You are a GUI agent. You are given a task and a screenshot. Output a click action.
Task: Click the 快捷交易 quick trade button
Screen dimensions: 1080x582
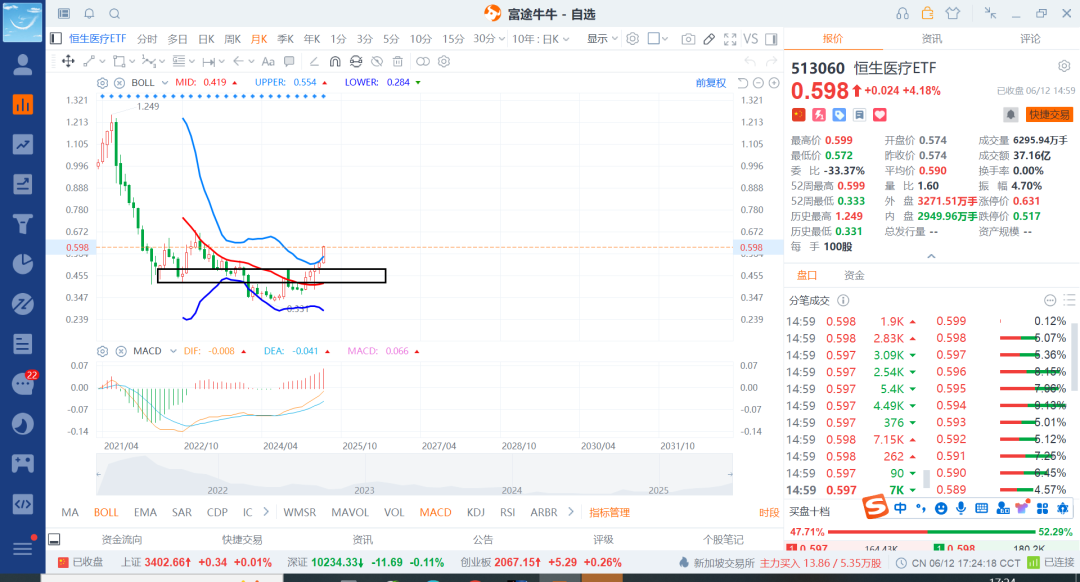pos(1050,114)
